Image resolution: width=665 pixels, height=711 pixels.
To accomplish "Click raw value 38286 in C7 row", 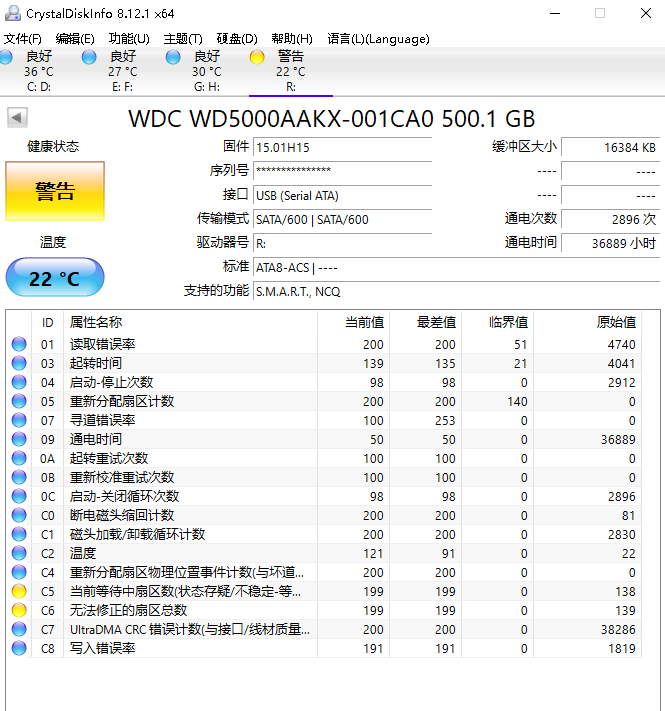I will pos(618,629).
